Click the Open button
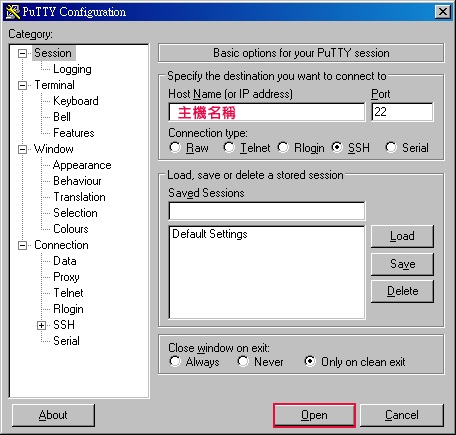456x435 pixels. pos(314,415)
